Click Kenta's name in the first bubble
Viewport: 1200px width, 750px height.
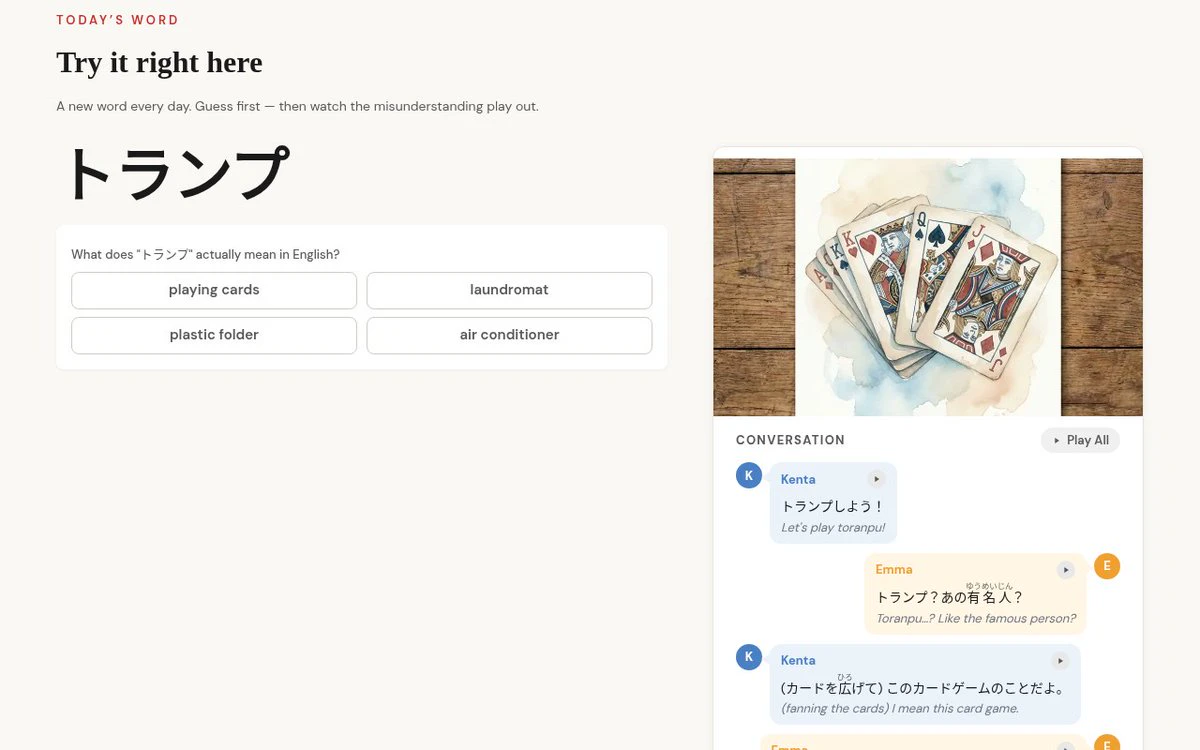click(798, 479)
